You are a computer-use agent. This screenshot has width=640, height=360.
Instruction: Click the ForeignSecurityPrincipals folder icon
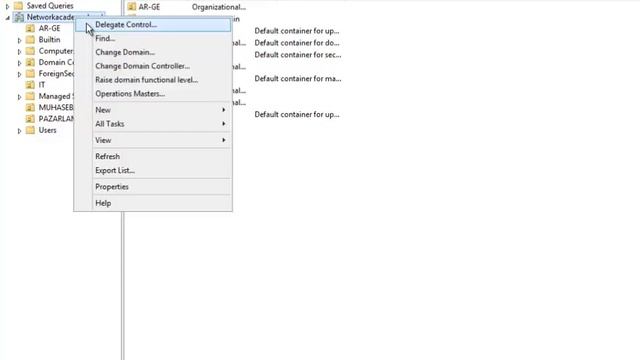click(30, 73)
